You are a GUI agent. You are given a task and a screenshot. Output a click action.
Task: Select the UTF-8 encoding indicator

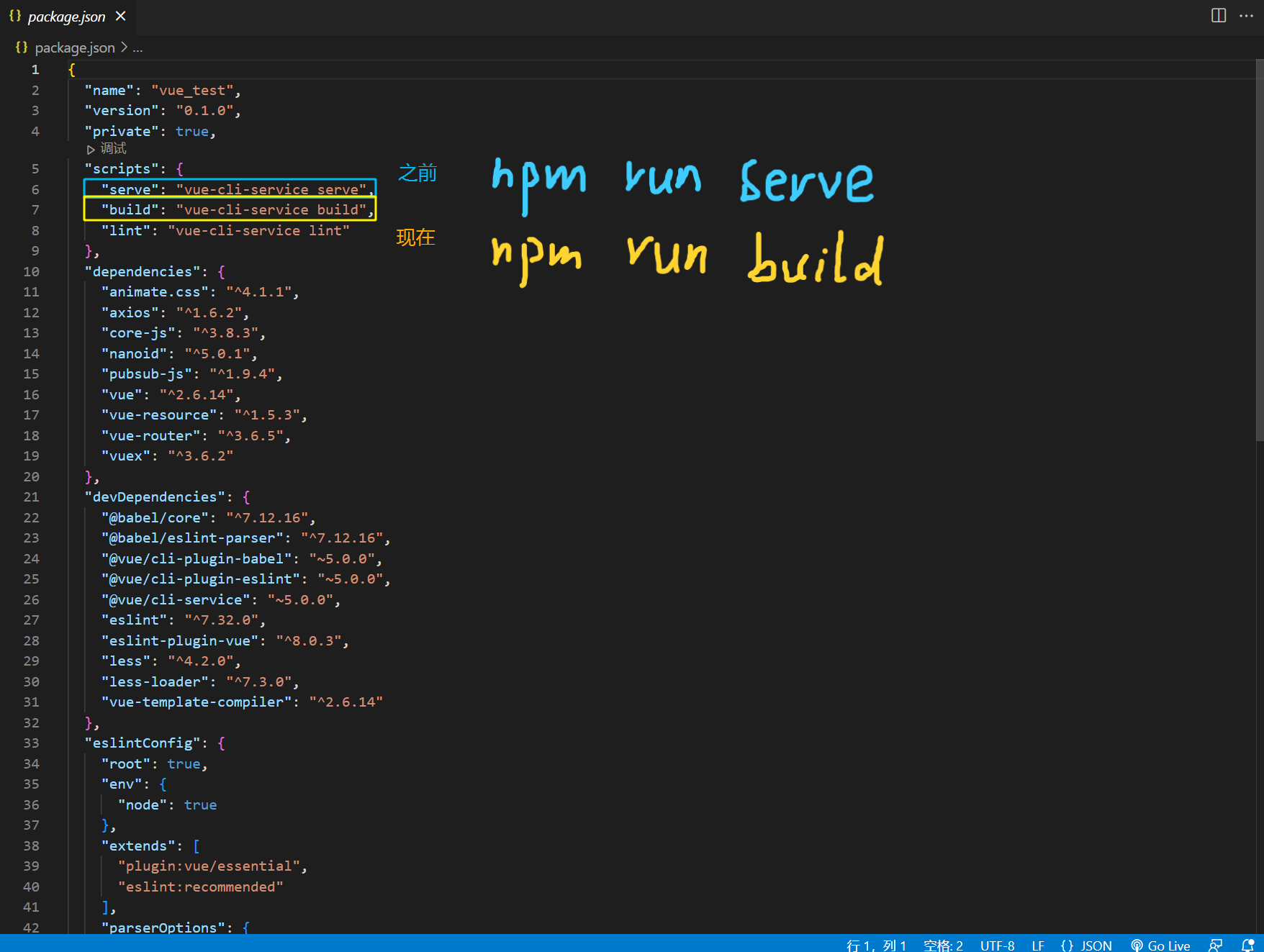point(997,945)
